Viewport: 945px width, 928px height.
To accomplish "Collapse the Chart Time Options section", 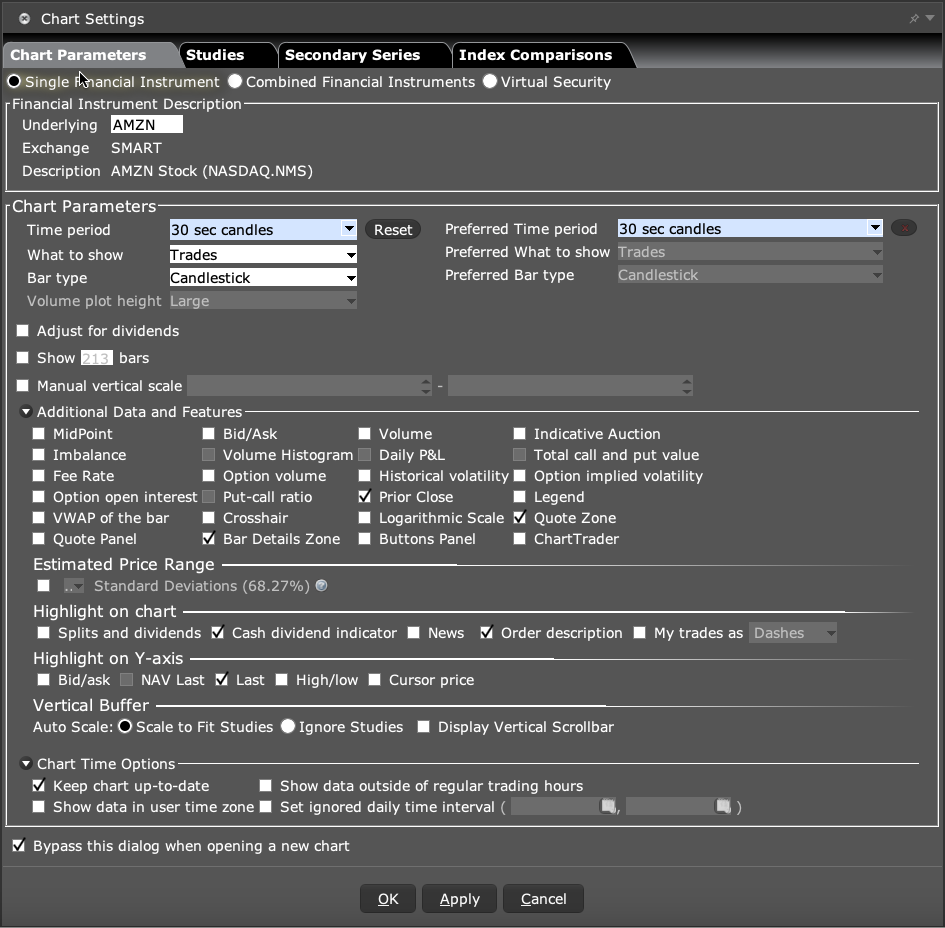I will pyautogui.click(x=26, y=763).
